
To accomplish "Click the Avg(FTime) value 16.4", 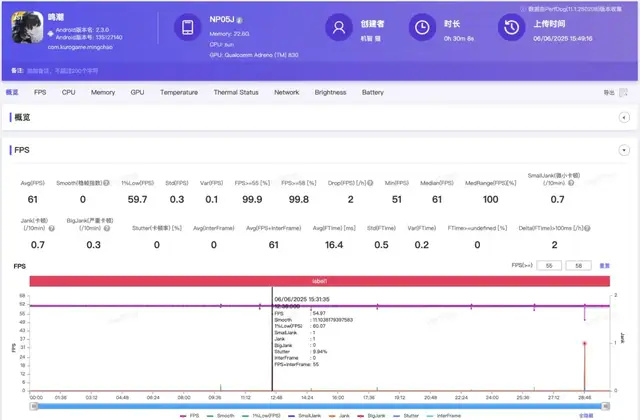I will (334, 245).
